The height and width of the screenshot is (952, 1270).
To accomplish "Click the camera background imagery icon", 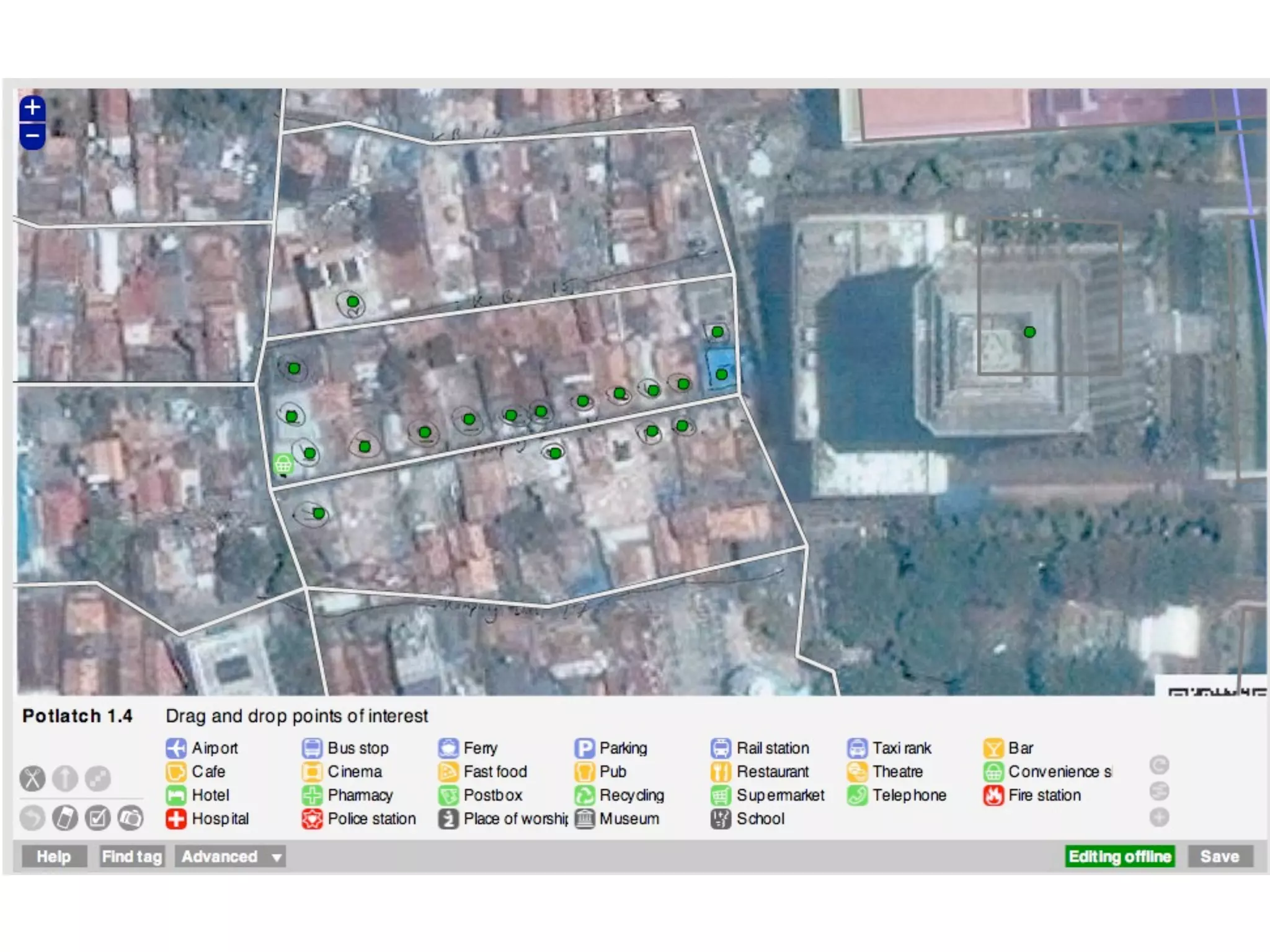I will [130, 818].
